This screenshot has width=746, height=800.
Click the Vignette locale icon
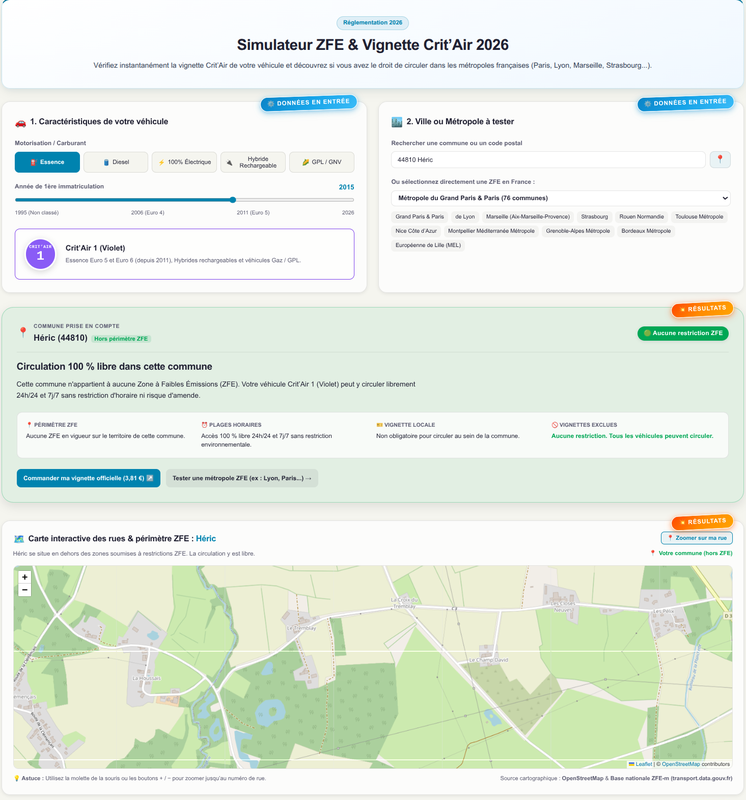(x=379, y=424)
